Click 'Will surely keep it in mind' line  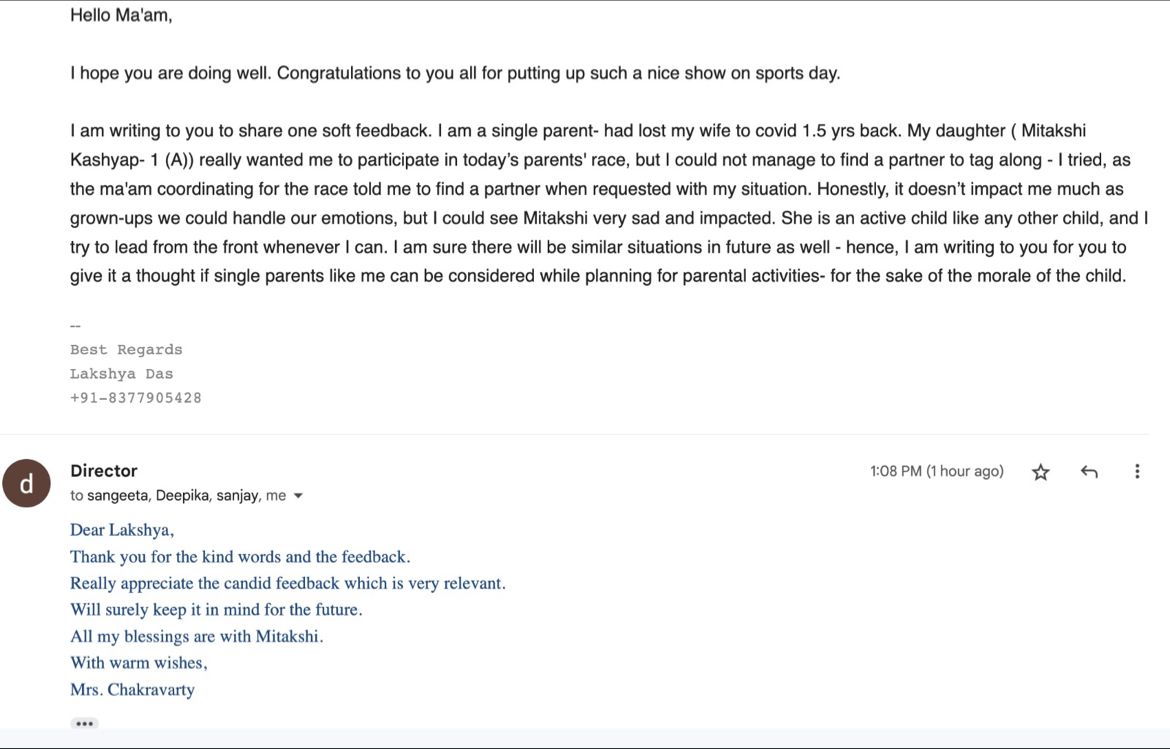pos(216,610)
